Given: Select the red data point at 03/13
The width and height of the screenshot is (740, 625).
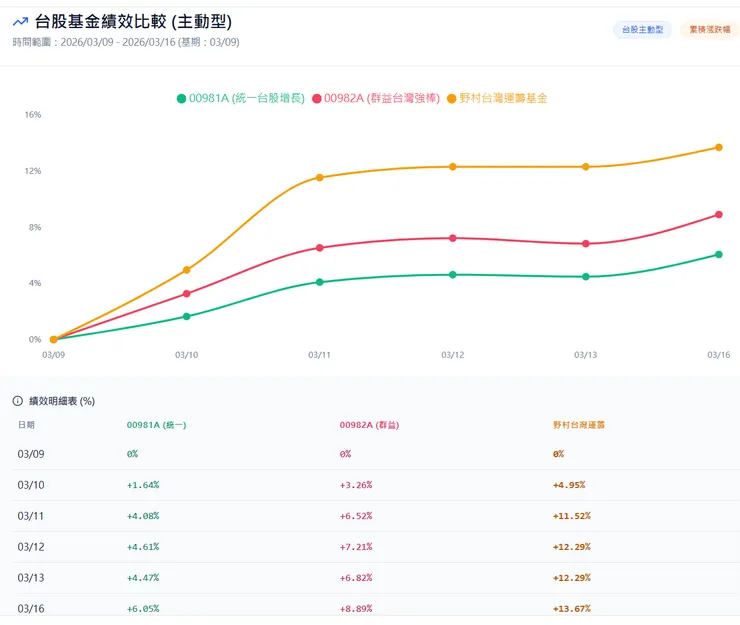Looking at the screenshot, I should pyautogui.click(x=586, y=244).
